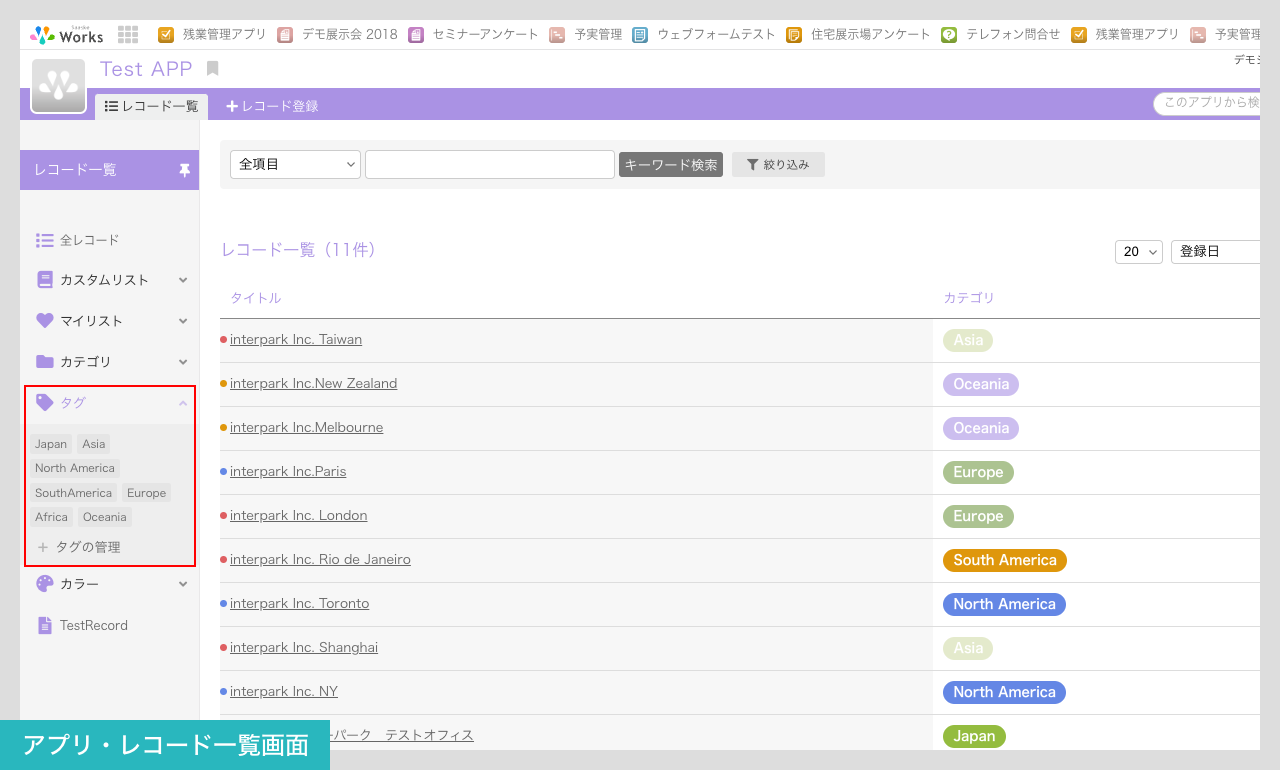Open the app grid launcher icon
The width and height of the screenshot is (1280, 770).
(128, 35)
